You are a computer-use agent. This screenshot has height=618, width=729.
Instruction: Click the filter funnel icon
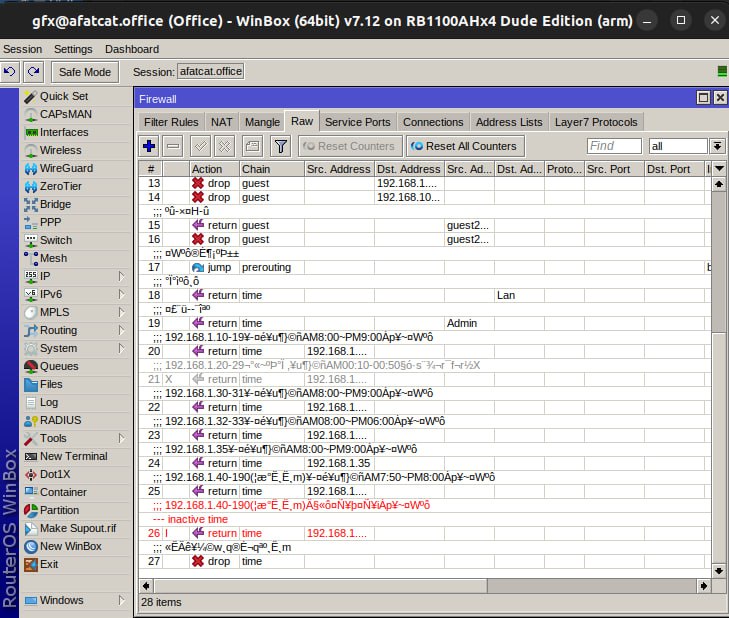coord(281,147)
